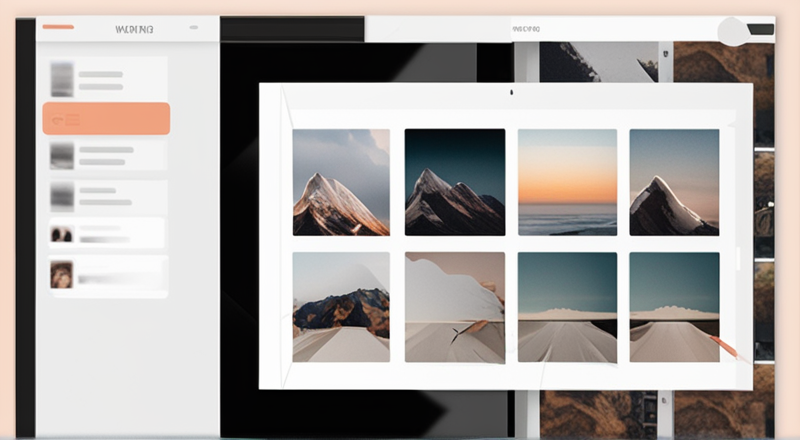Click the dark button at the top-right corner

tap(761, 29)
